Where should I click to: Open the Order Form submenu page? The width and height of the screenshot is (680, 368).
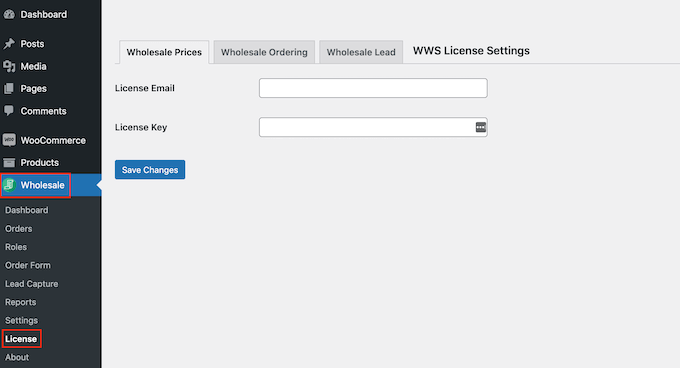[28, 265]
